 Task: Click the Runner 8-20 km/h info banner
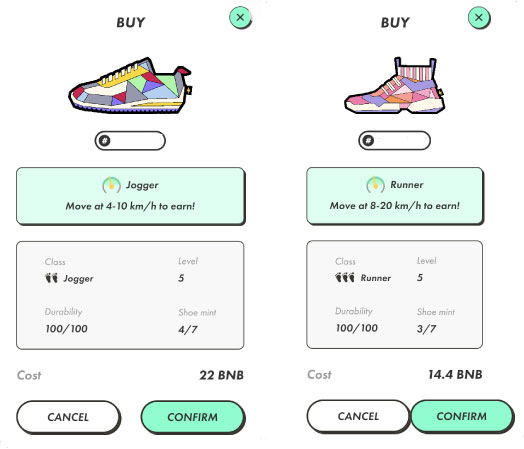(x=395, y=196)
